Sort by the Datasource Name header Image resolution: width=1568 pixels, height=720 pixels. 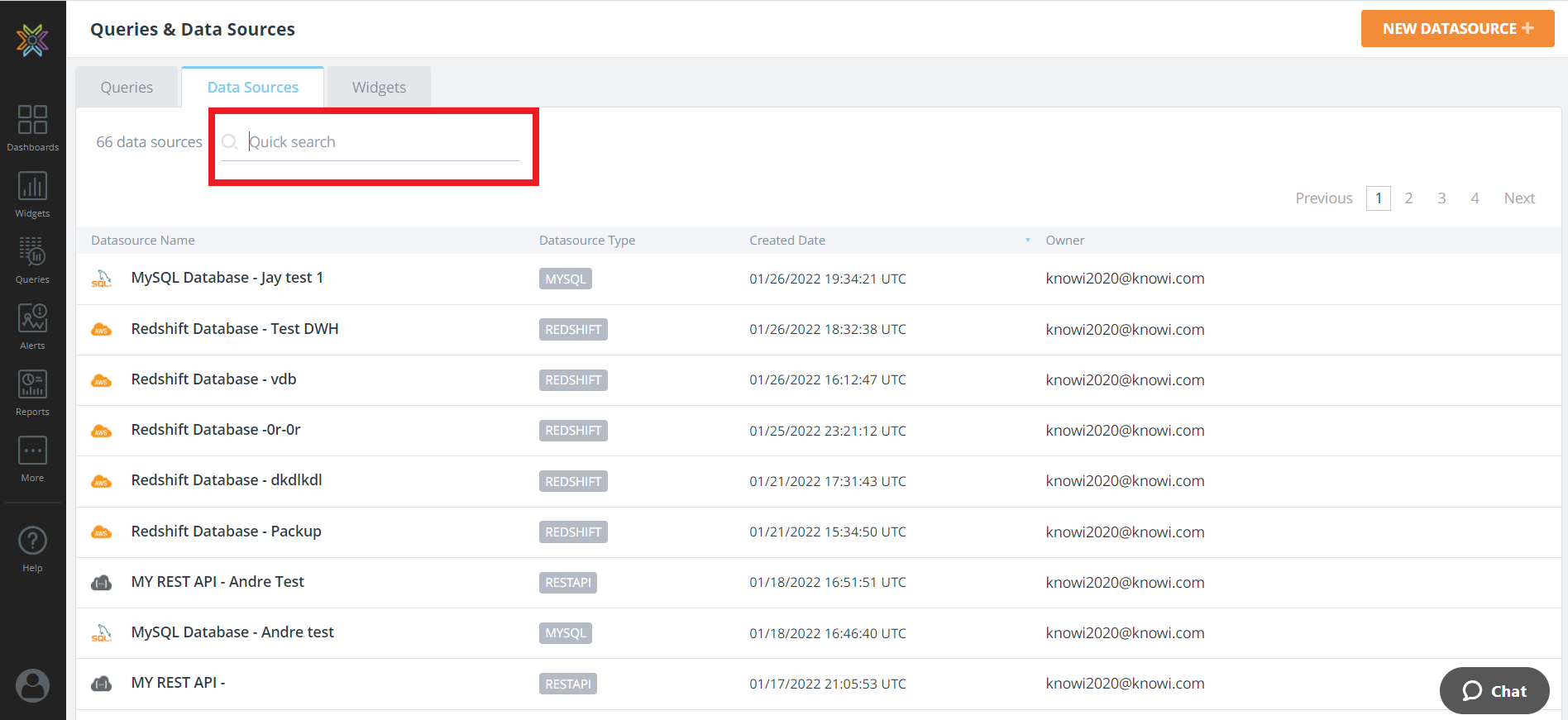[143, 241]
